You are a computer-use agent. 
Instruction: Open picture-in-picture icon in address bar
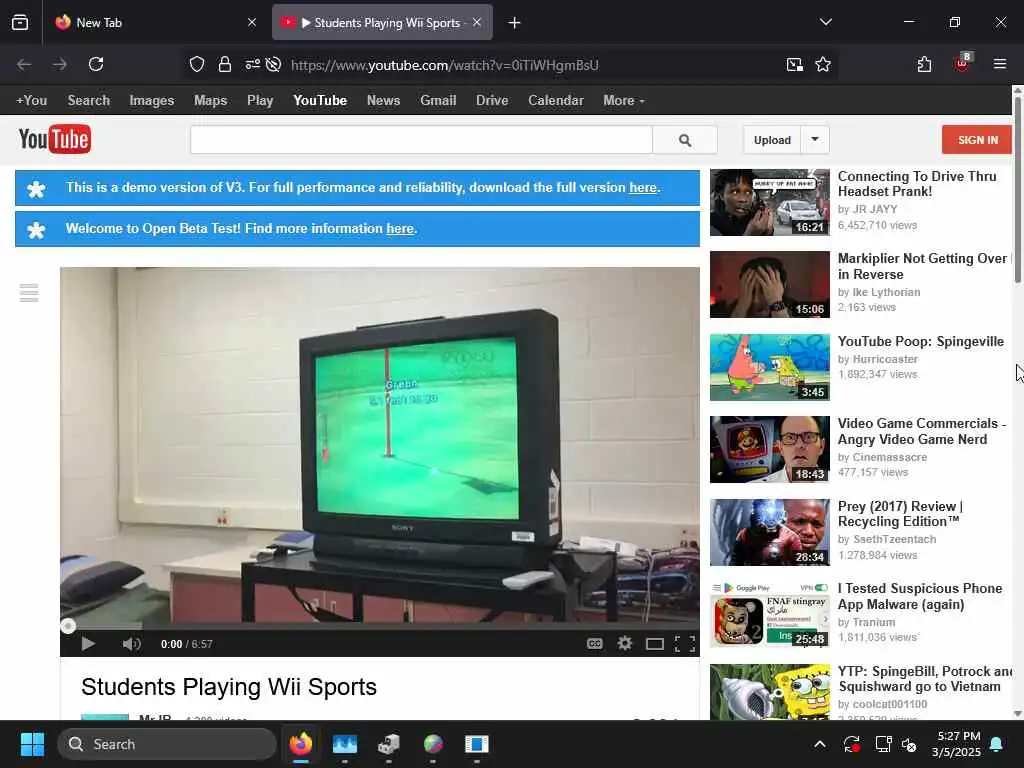coord(795,64)
